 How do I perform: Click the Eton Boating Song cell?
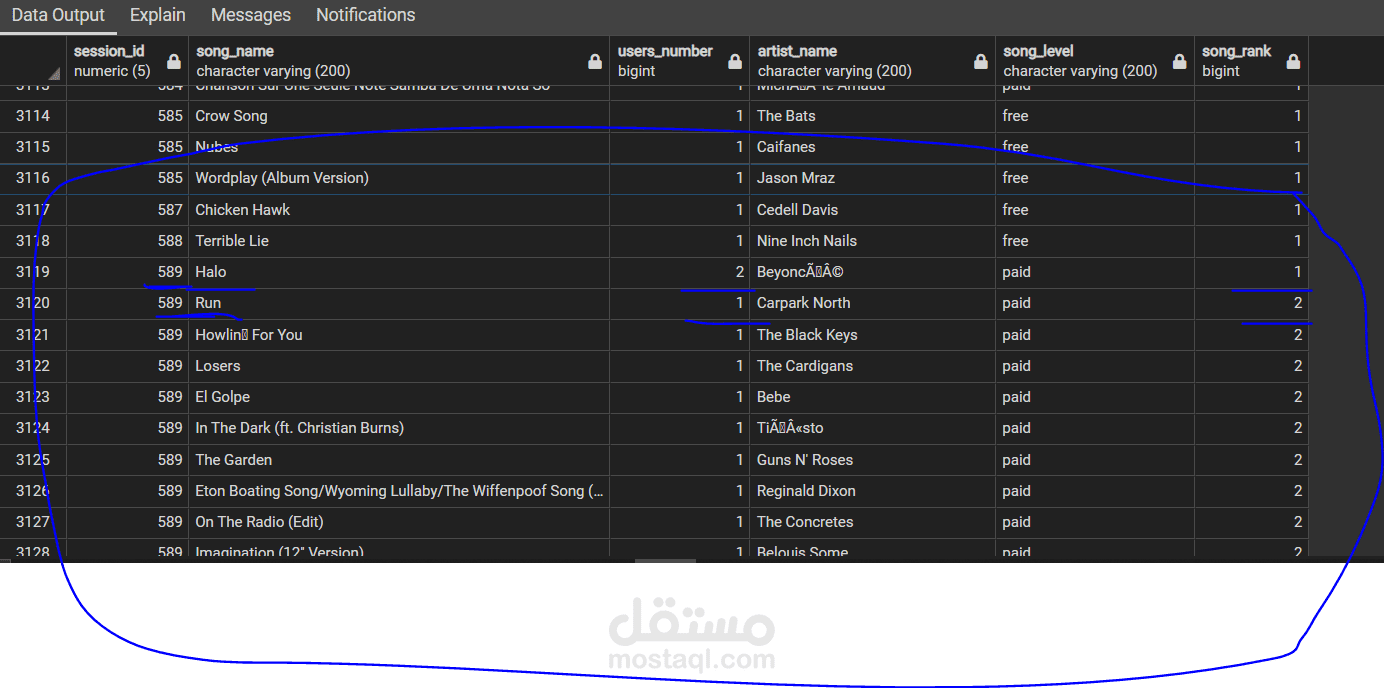399,491
